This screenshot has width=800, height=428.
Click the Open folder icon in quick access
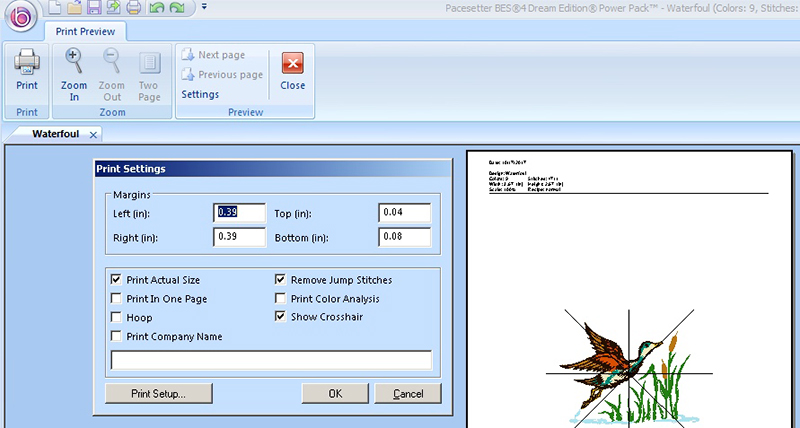tap(74, 8)
